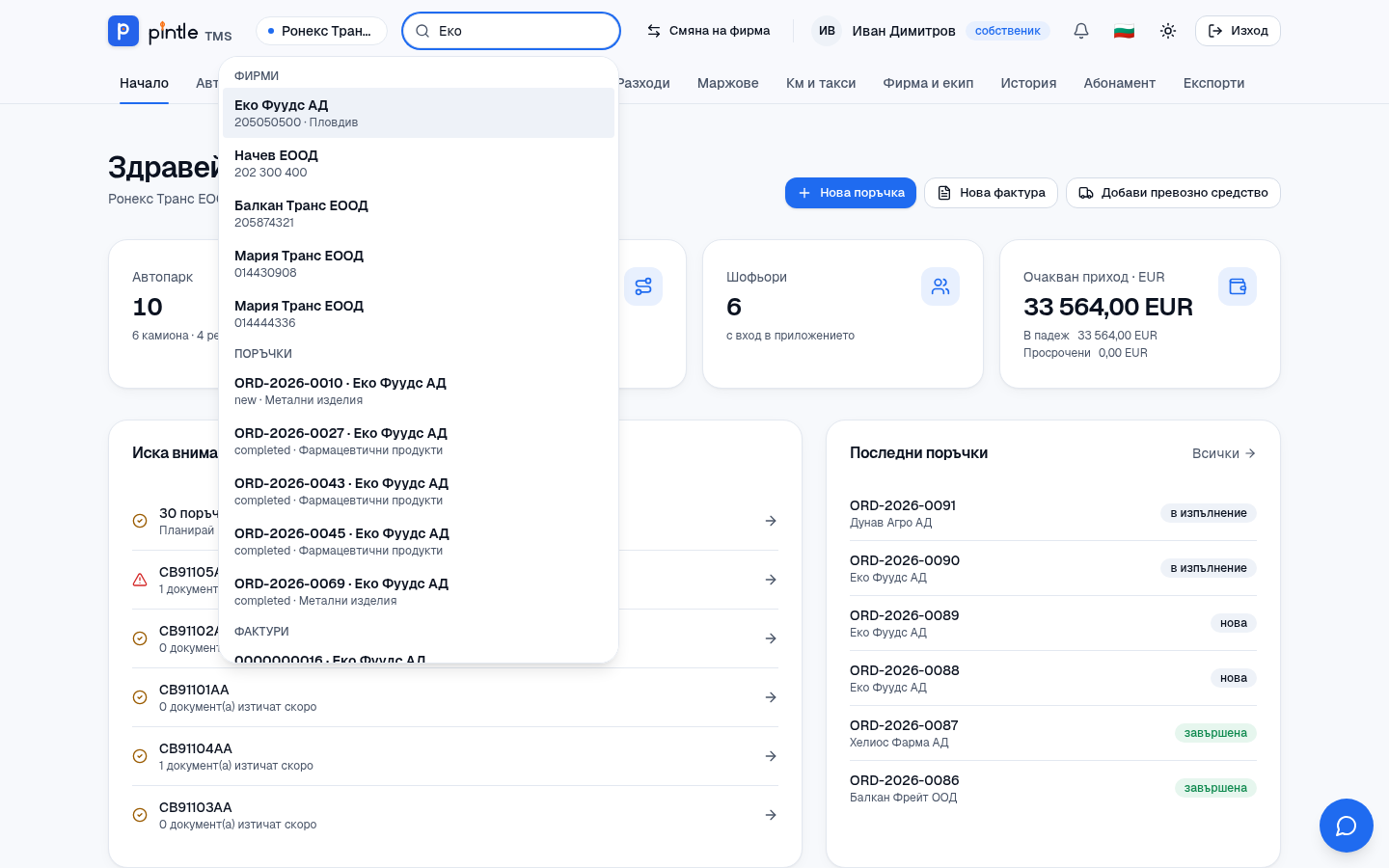Click Добави превозно средство button

pyautogui.click(x=1173, y=193)
